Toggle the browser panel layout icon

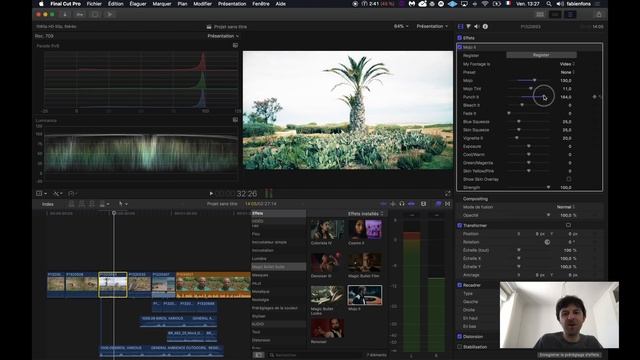pos(540,14)
